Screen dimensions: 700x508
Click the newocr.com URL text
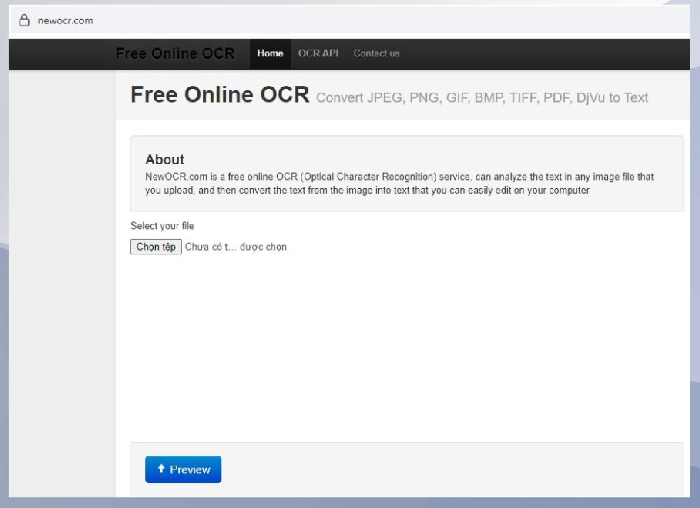coord(65,21)
